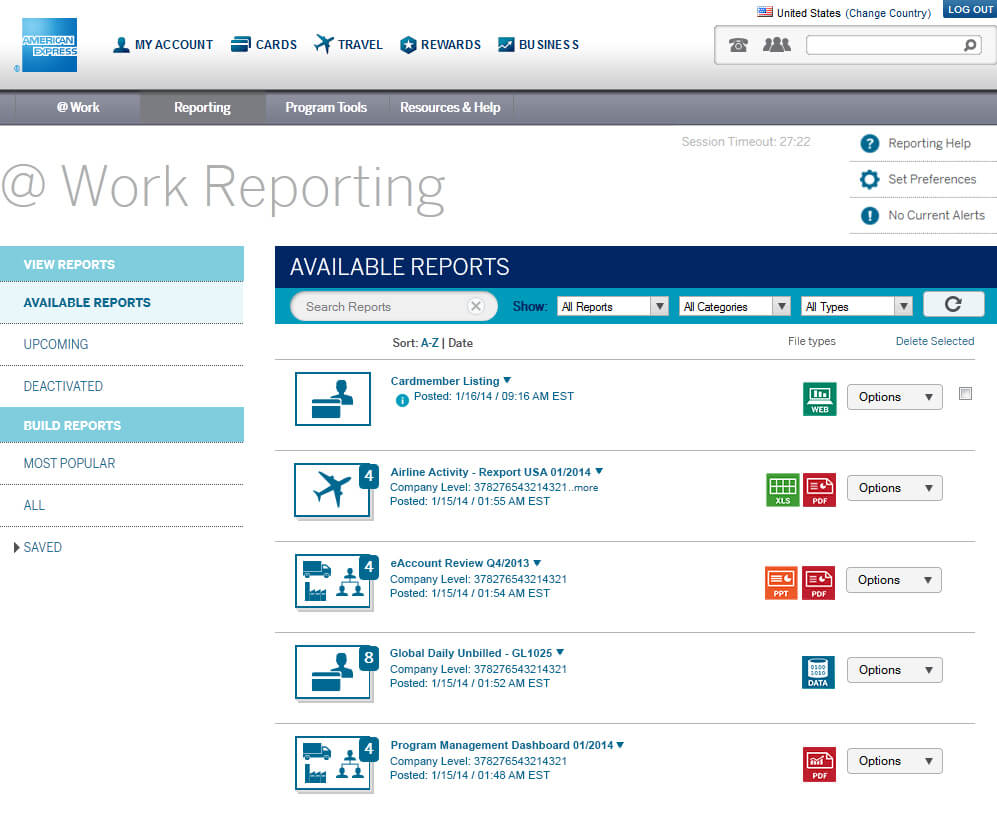The width and height of the screenshot is (997, 813).
Task: Click the Delete Selected link
Action: (934, 341)
